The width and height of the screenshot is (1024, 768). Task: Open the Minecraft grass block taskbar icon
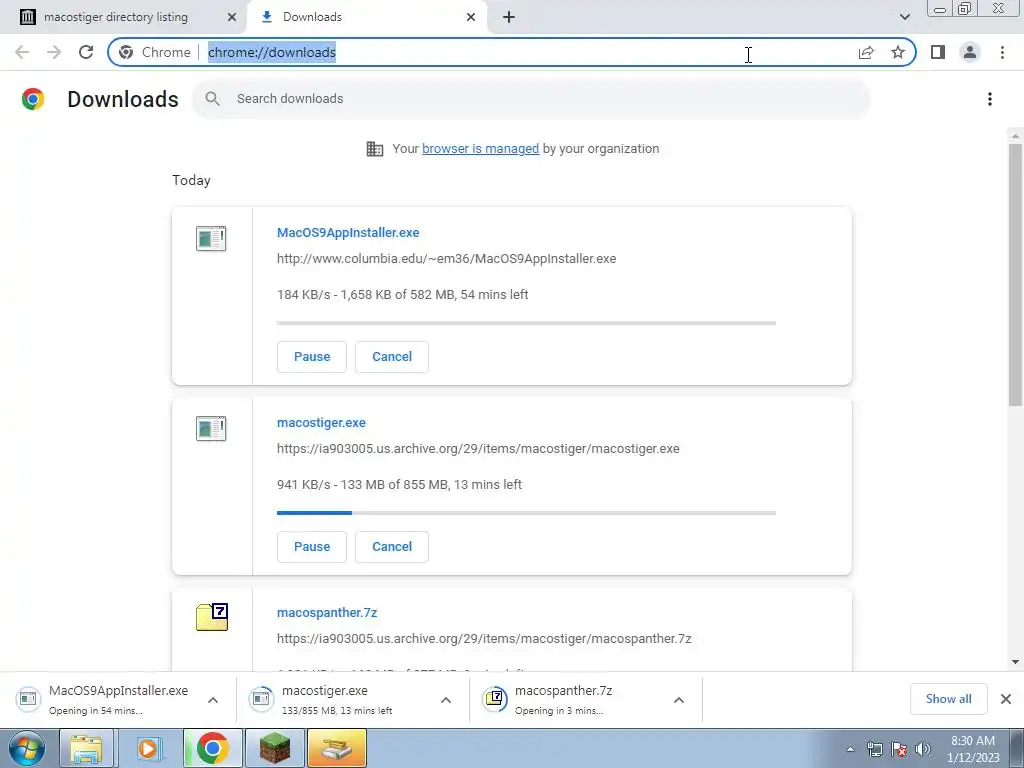click(x=275, y=748)
